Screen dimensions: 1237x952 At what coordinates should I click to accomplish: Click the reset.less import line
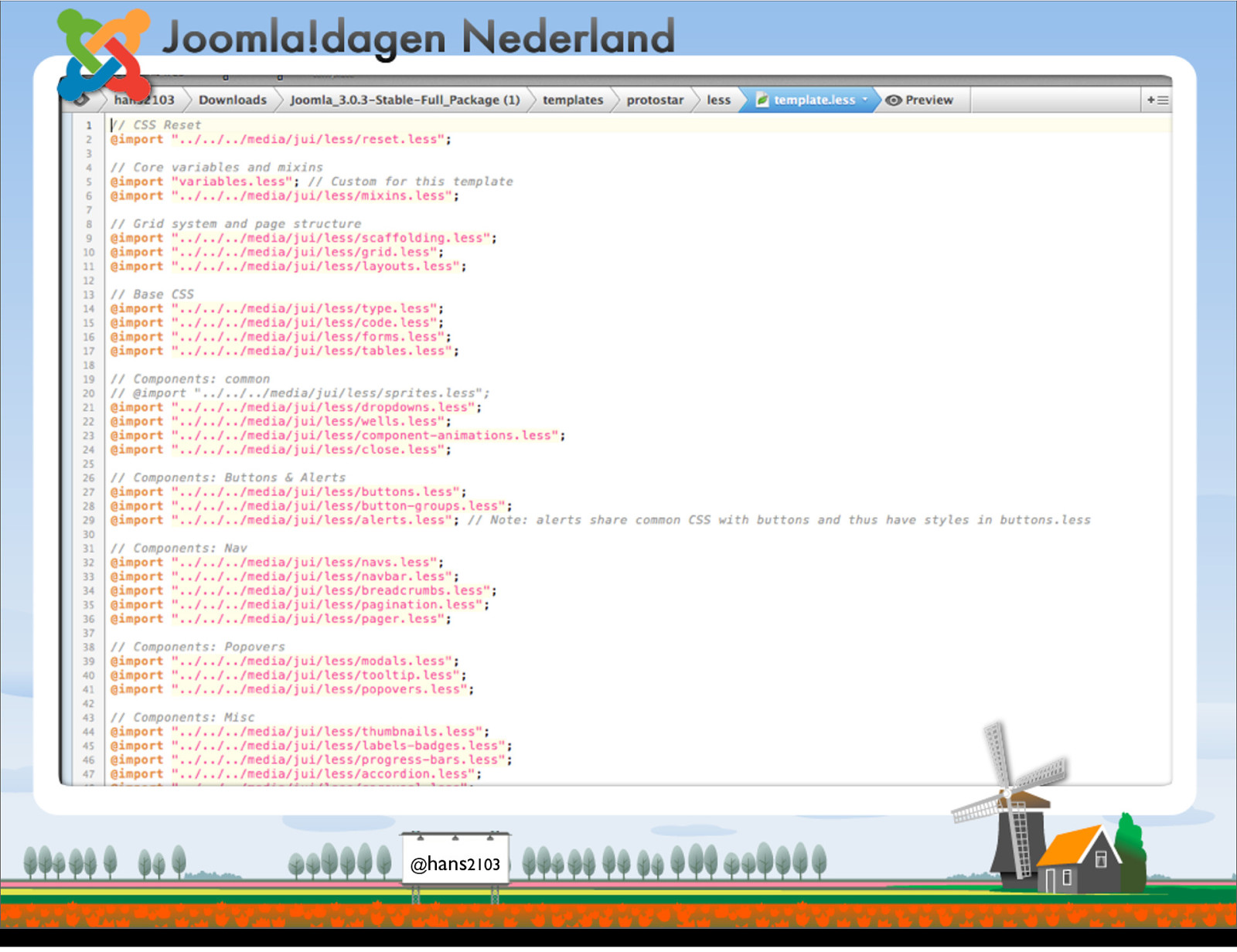(x=281, y=139)
